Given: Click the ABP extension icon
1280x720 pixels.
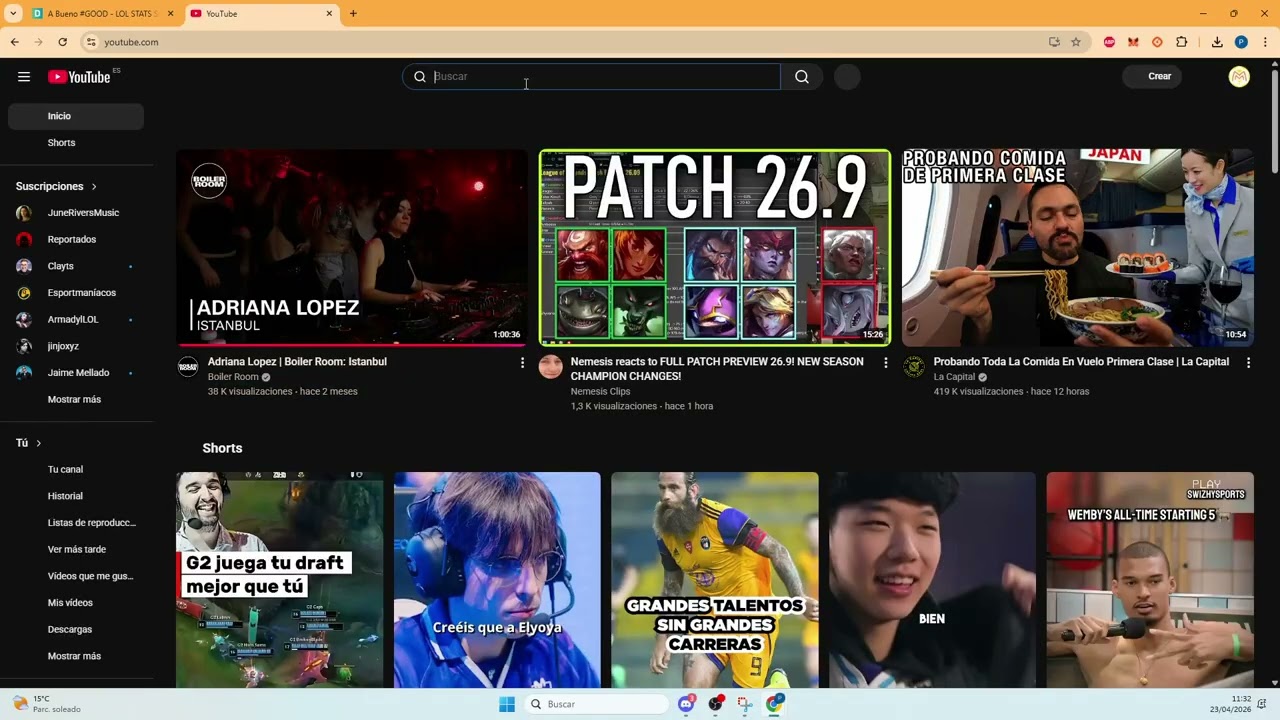Looking at the screenshot, I should 1110,42.
